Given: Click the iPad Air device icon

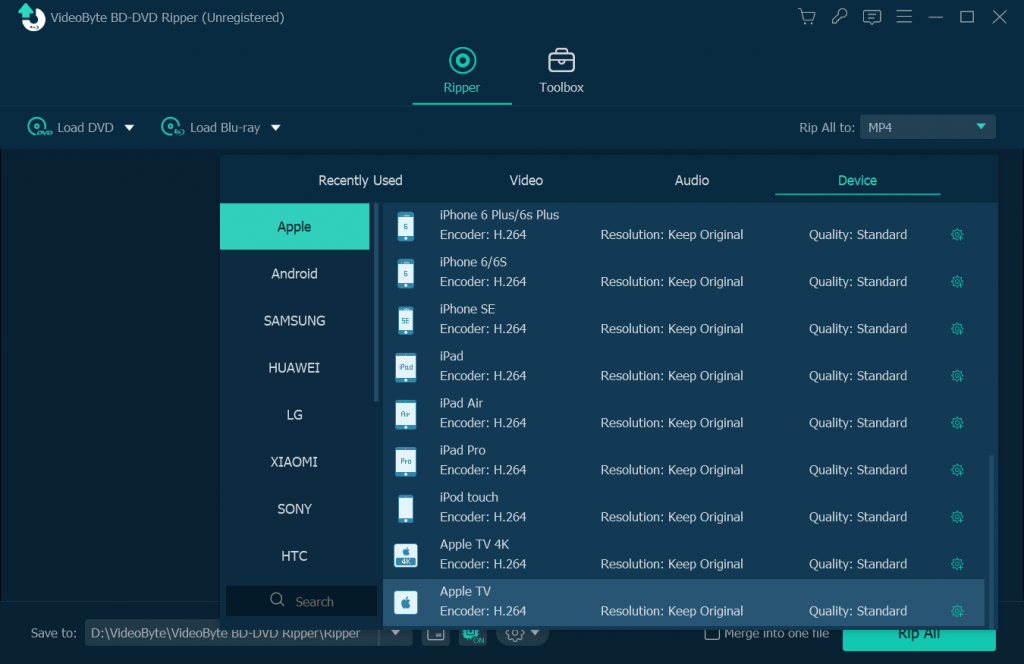Looking at the screenshot, I should [406, 415].
